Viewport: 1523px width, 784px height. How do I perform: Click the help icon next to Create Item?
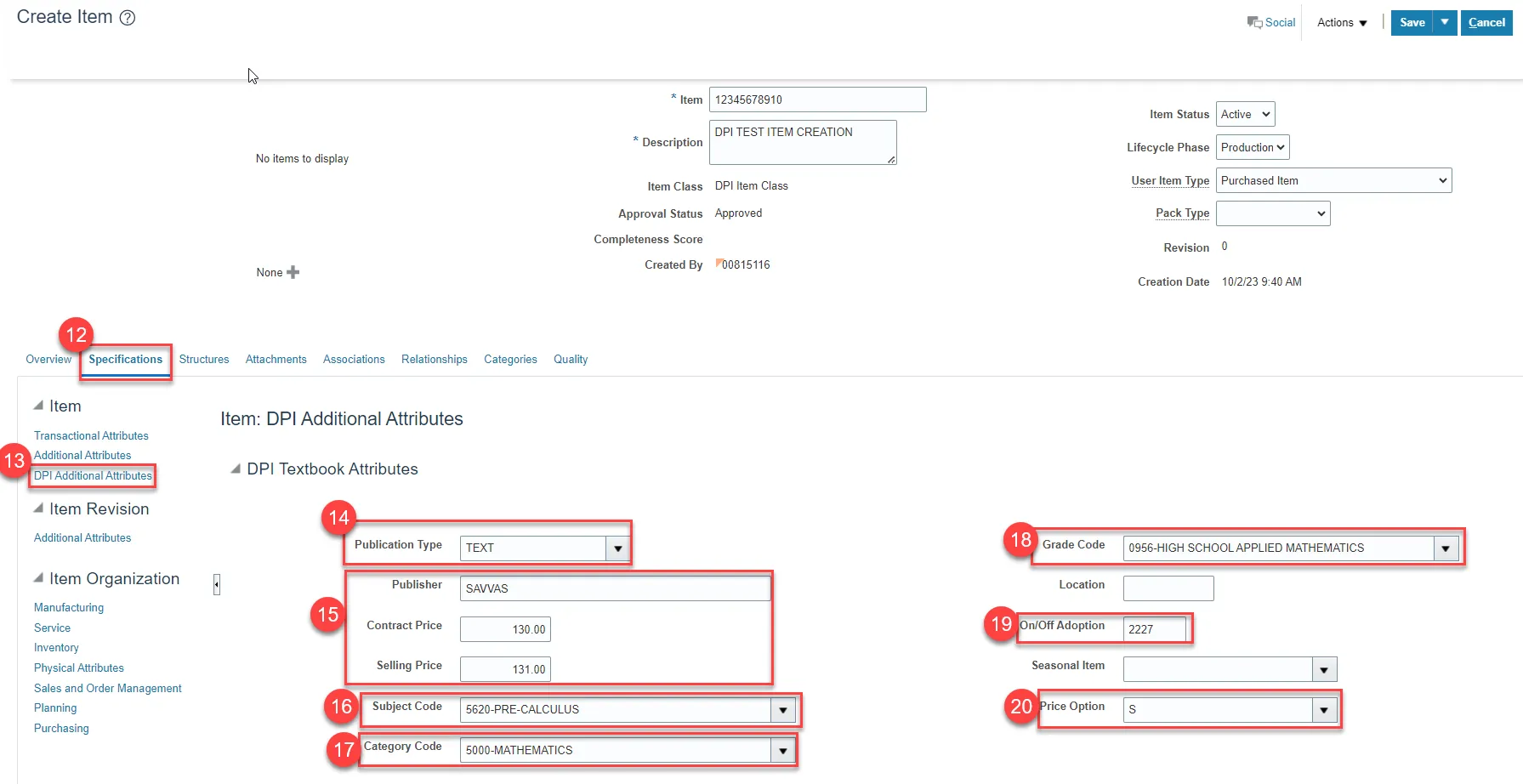tap(128, 18)
